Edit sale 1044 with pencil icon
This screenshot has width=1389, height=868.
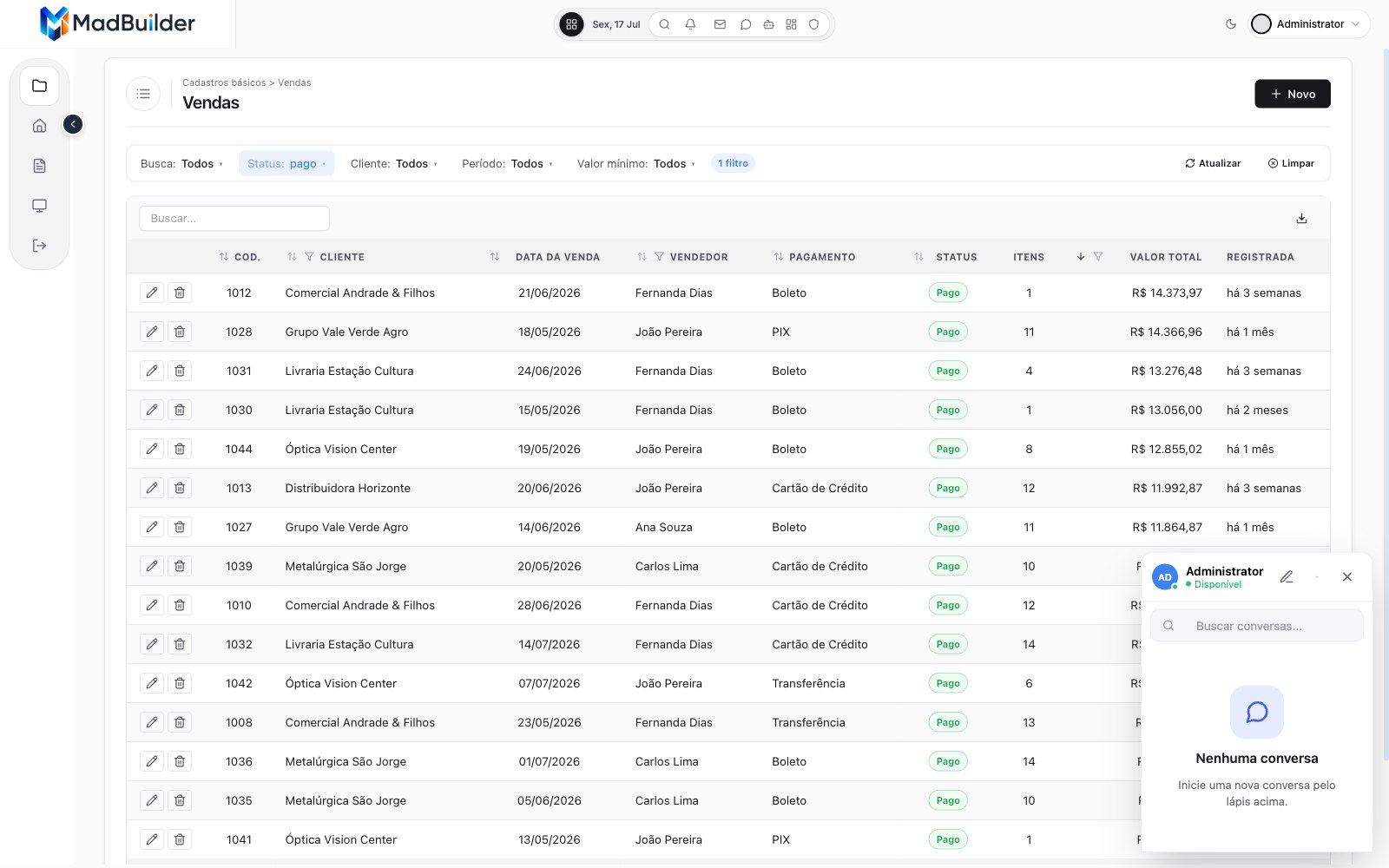[x=152, y=449]
